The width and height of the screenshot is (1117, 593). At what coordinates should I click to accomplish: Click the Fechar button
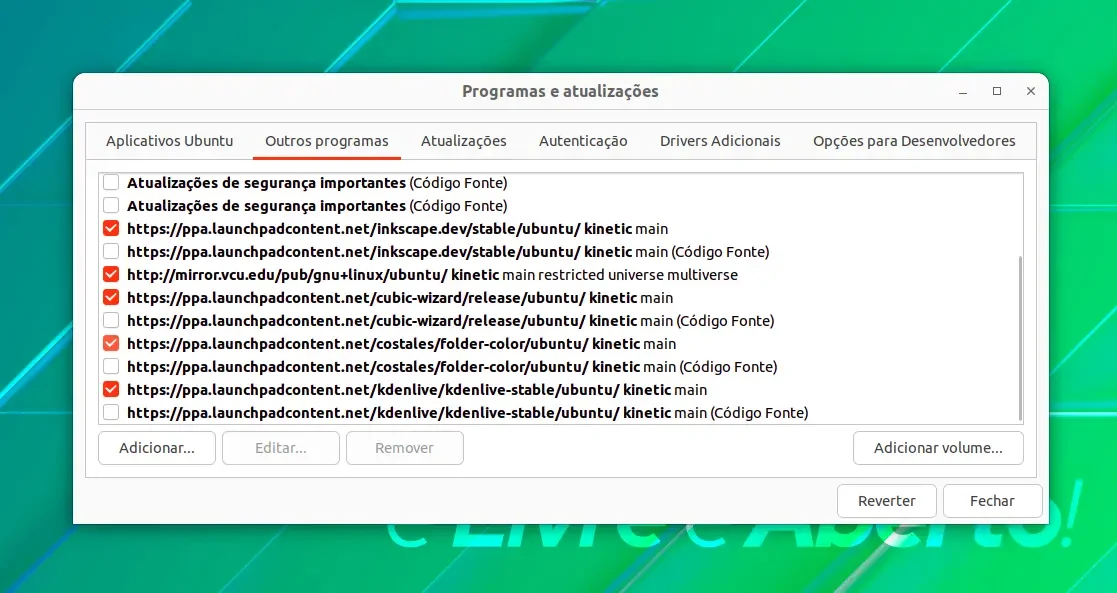[x=992, y=501]
